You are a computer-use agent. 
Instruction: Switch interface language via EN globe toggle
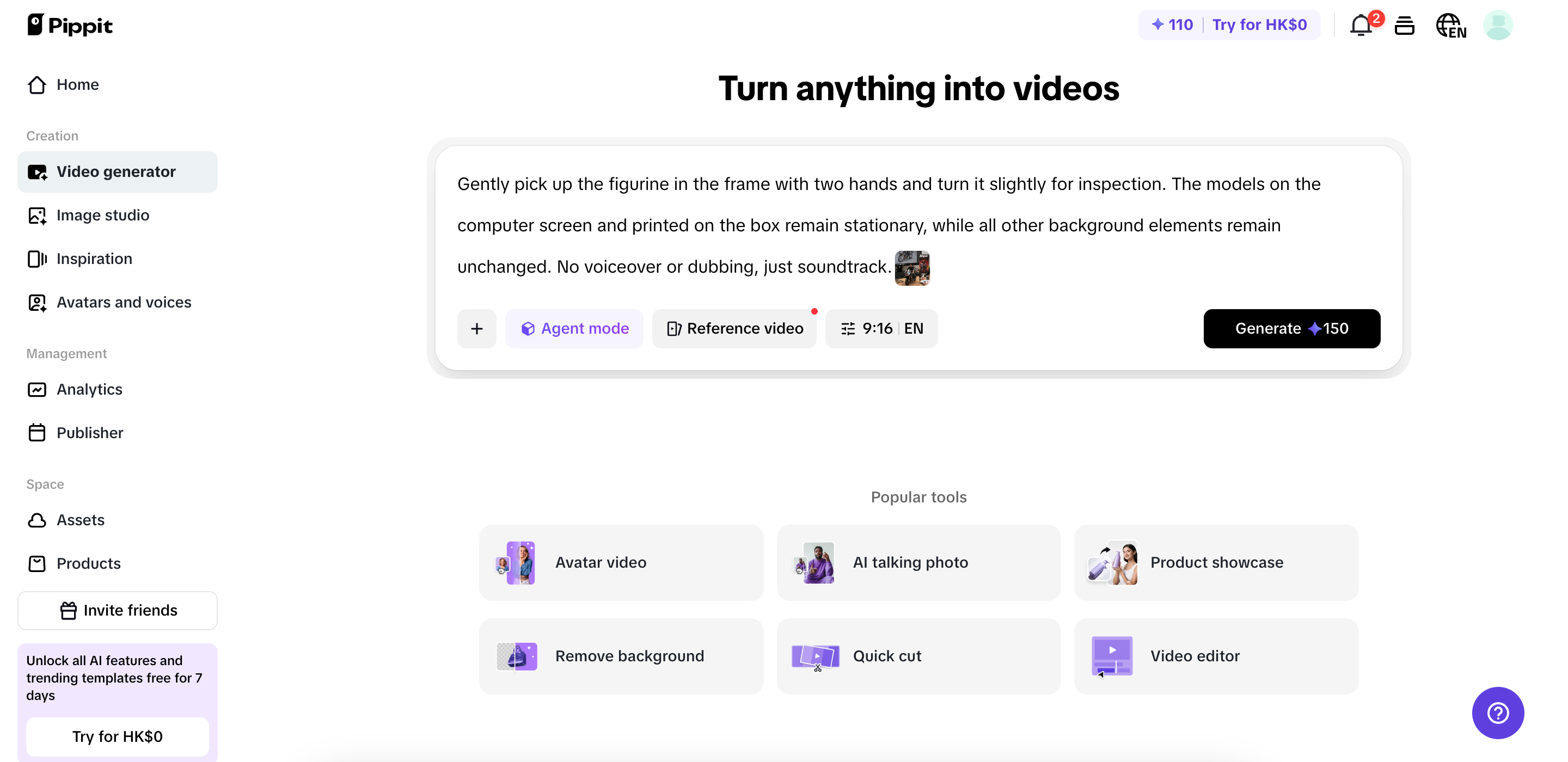(1451, 25)
